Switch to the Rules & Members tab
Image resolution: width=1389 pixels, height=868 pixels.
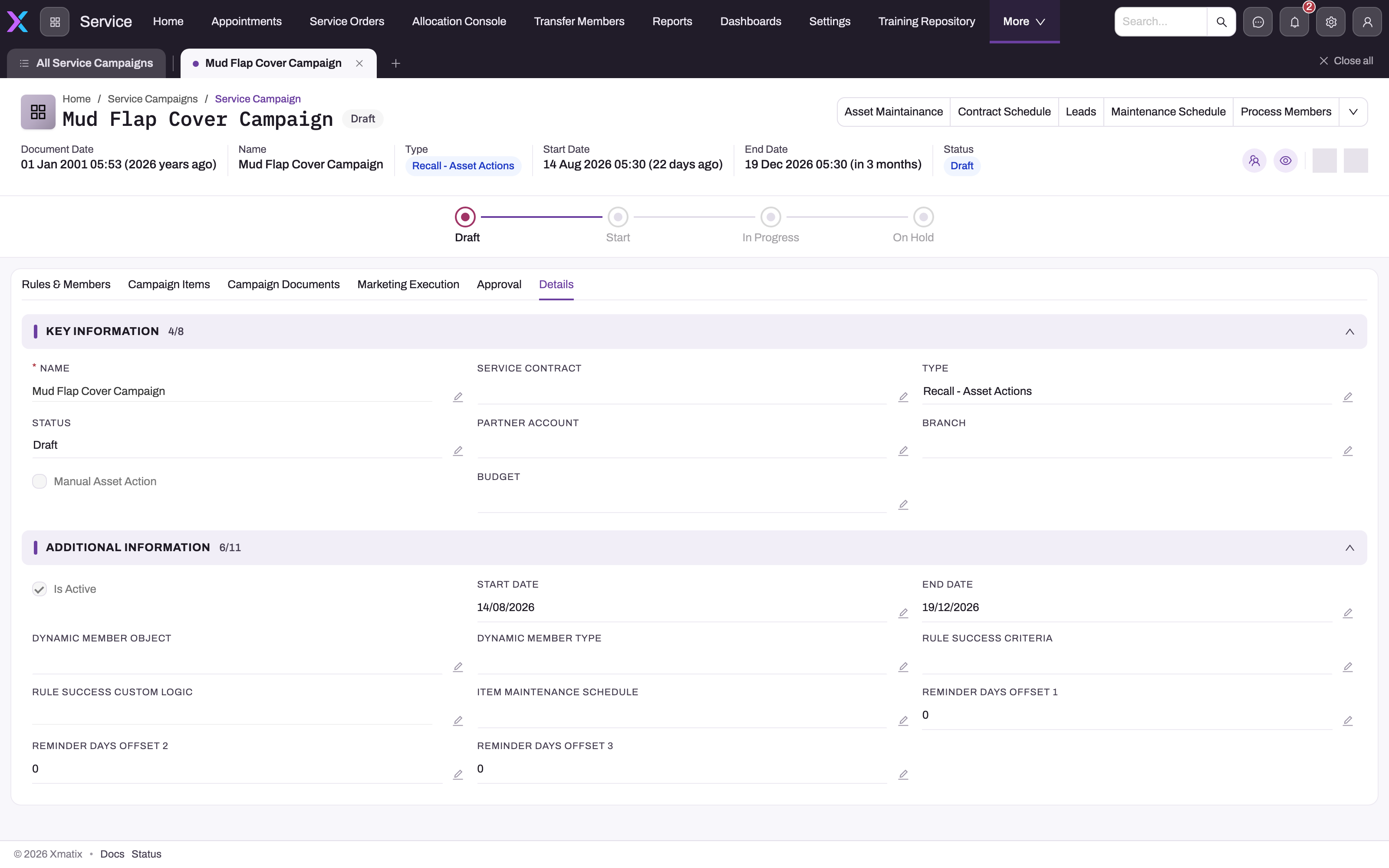66,284
